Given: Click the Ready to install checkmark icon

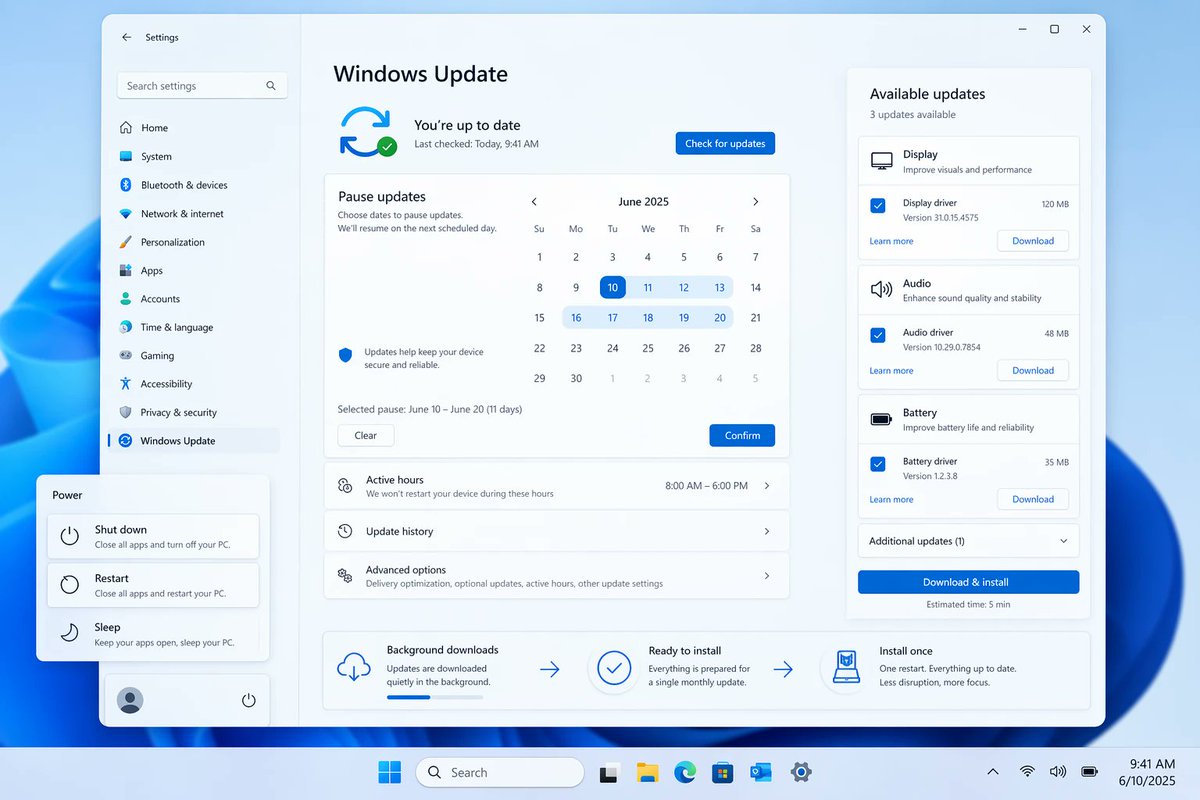Looking at the screenshot, I should (613, 667).
